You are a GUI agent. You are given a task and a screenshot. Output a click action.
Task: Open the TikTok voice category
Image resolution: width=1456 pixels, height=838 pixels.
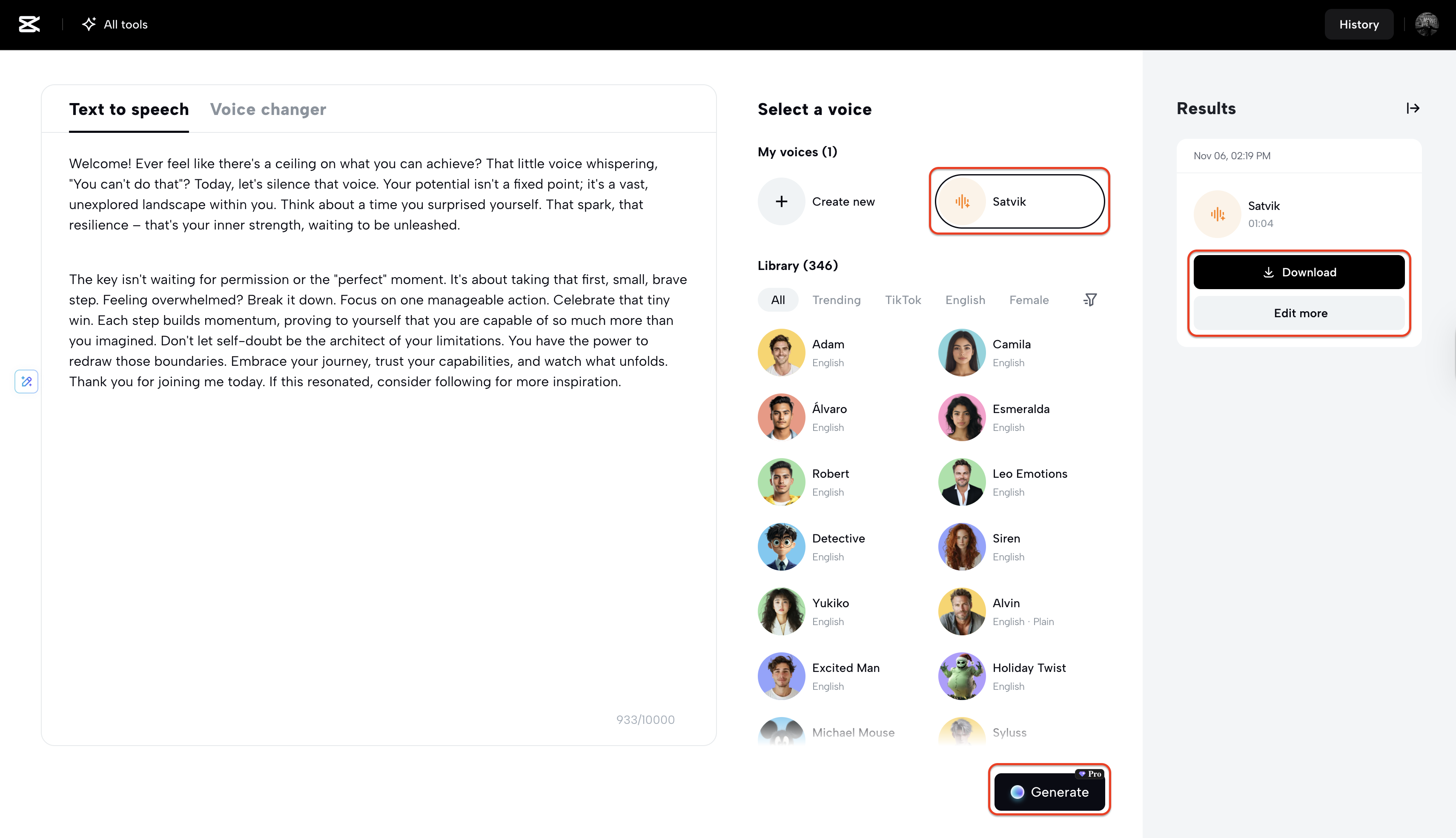(x=903, y=300)
